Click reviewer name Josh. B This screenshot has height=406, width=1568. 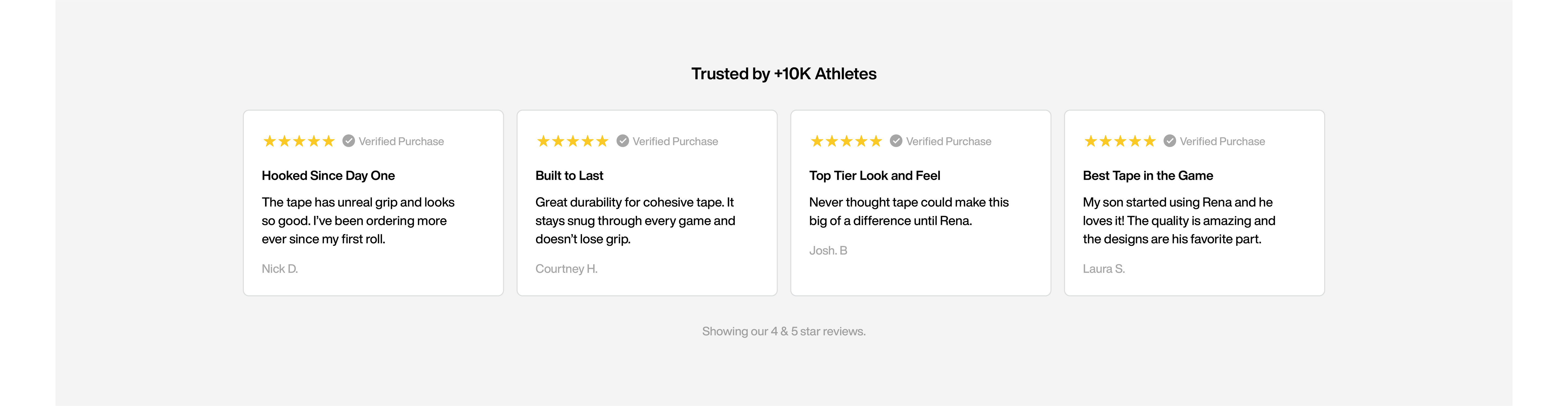[828, 251]
